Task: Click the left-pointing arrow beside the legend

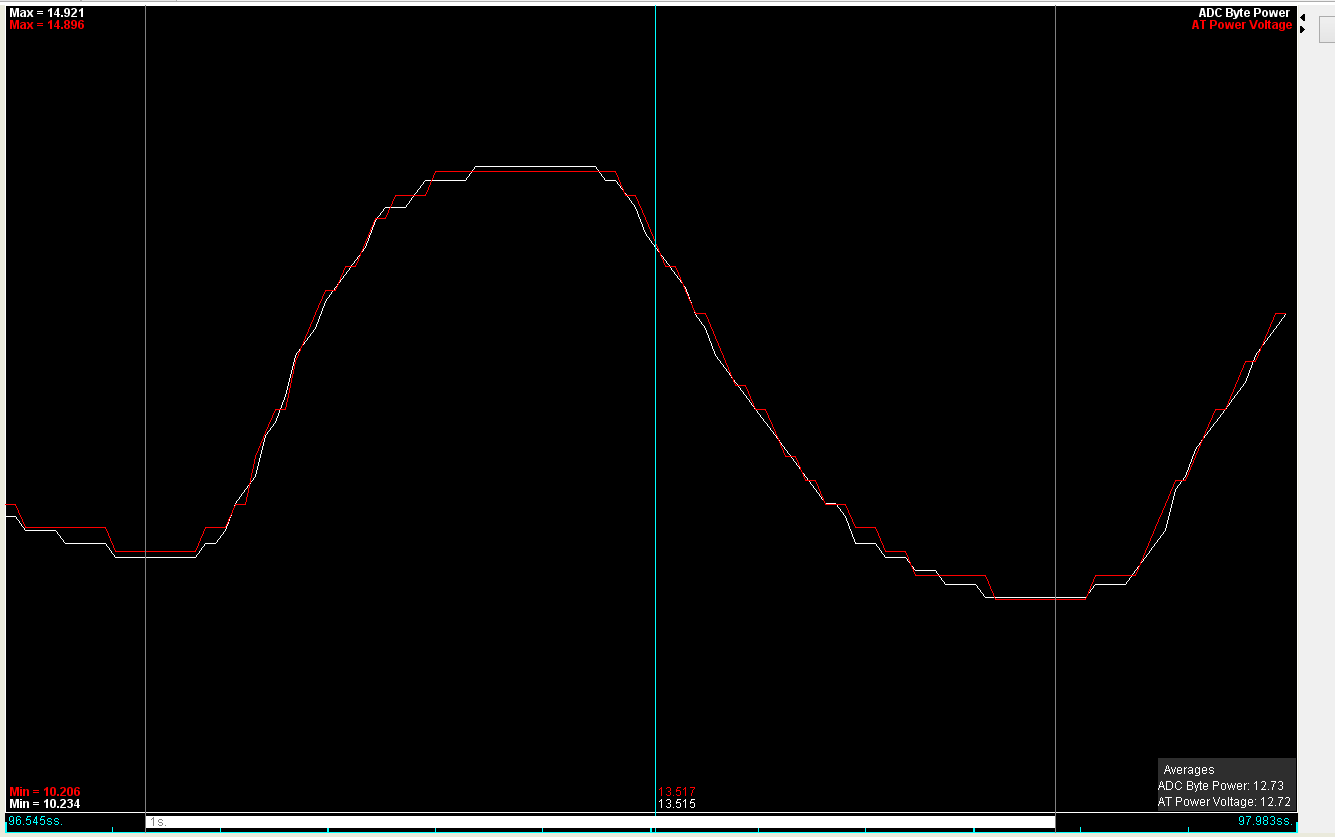Action: pos(1301,17)
